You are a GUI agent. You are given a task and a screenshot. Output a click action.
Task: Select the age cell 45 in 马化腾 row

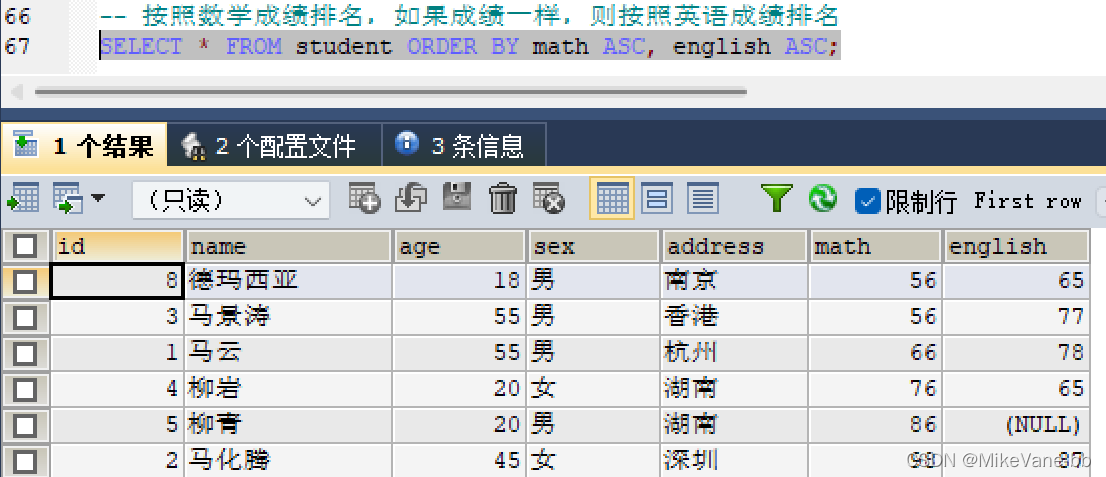pos(458,461)
